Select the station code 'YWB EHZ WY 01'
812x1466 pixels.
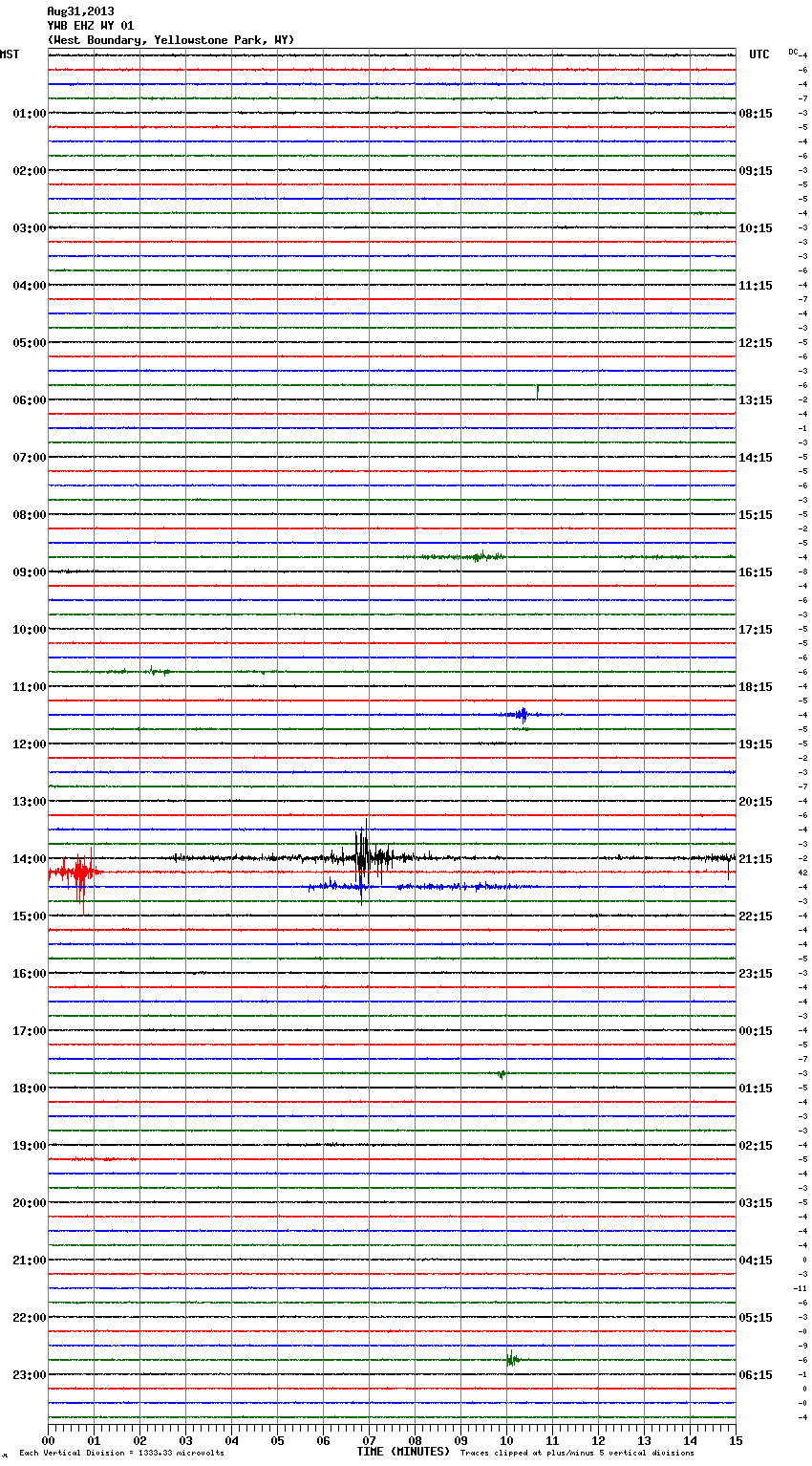(91, 26)
